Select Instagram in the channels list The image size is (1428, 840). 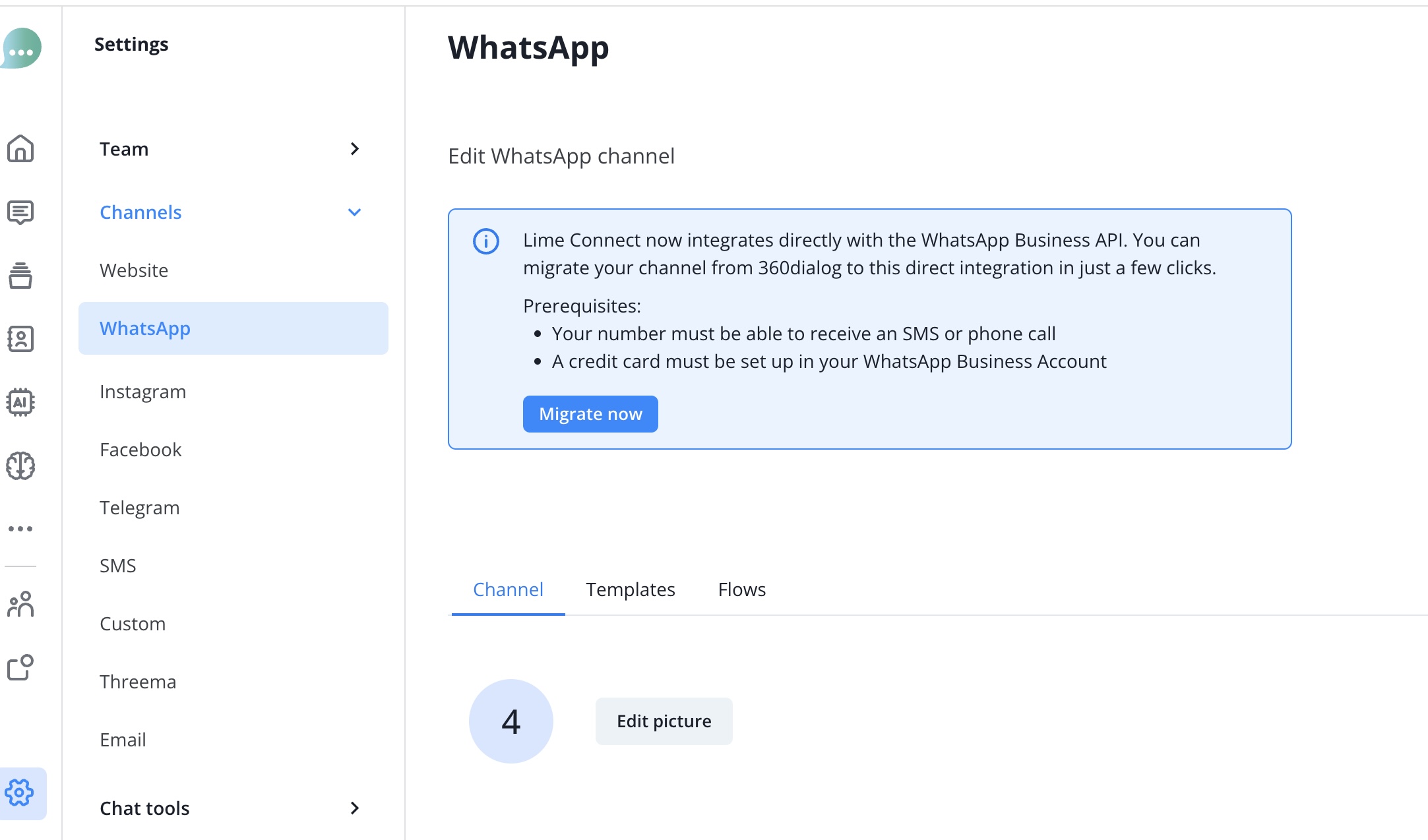tap(143, 392)
